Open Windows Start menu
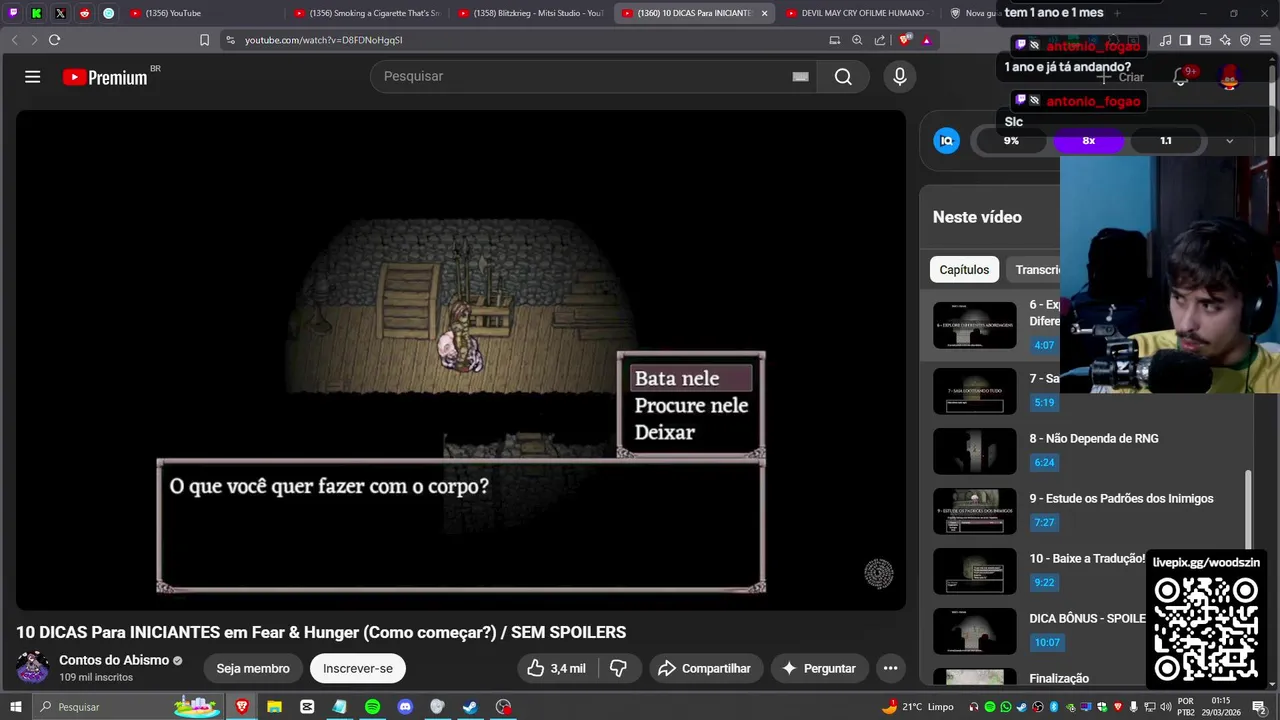This screenshot has height=720, width=1280. pyautogui.click(x=15, y=707)
